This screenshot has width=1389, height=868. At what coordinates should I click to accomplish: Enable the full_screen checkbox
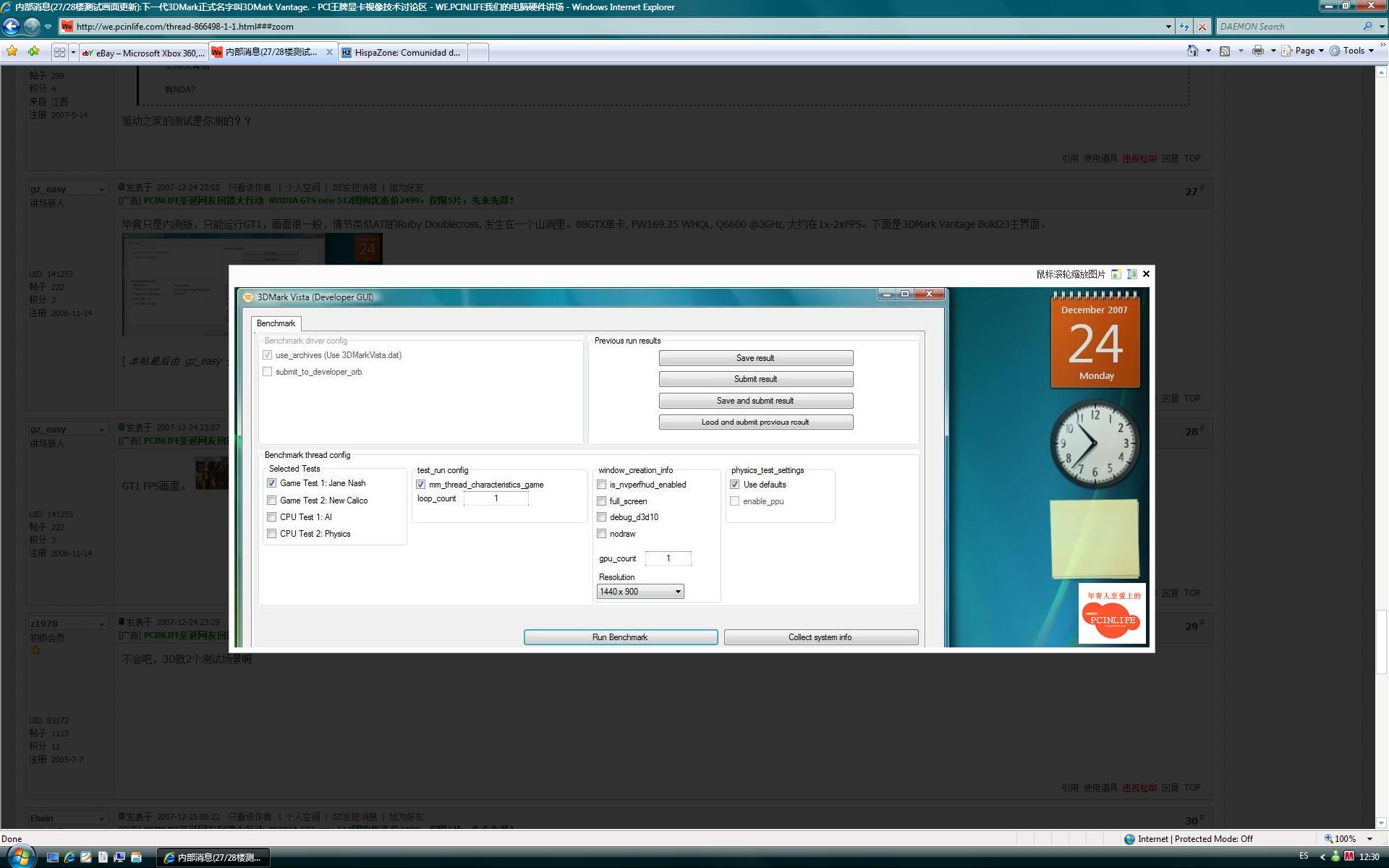(x=601, y=501)
